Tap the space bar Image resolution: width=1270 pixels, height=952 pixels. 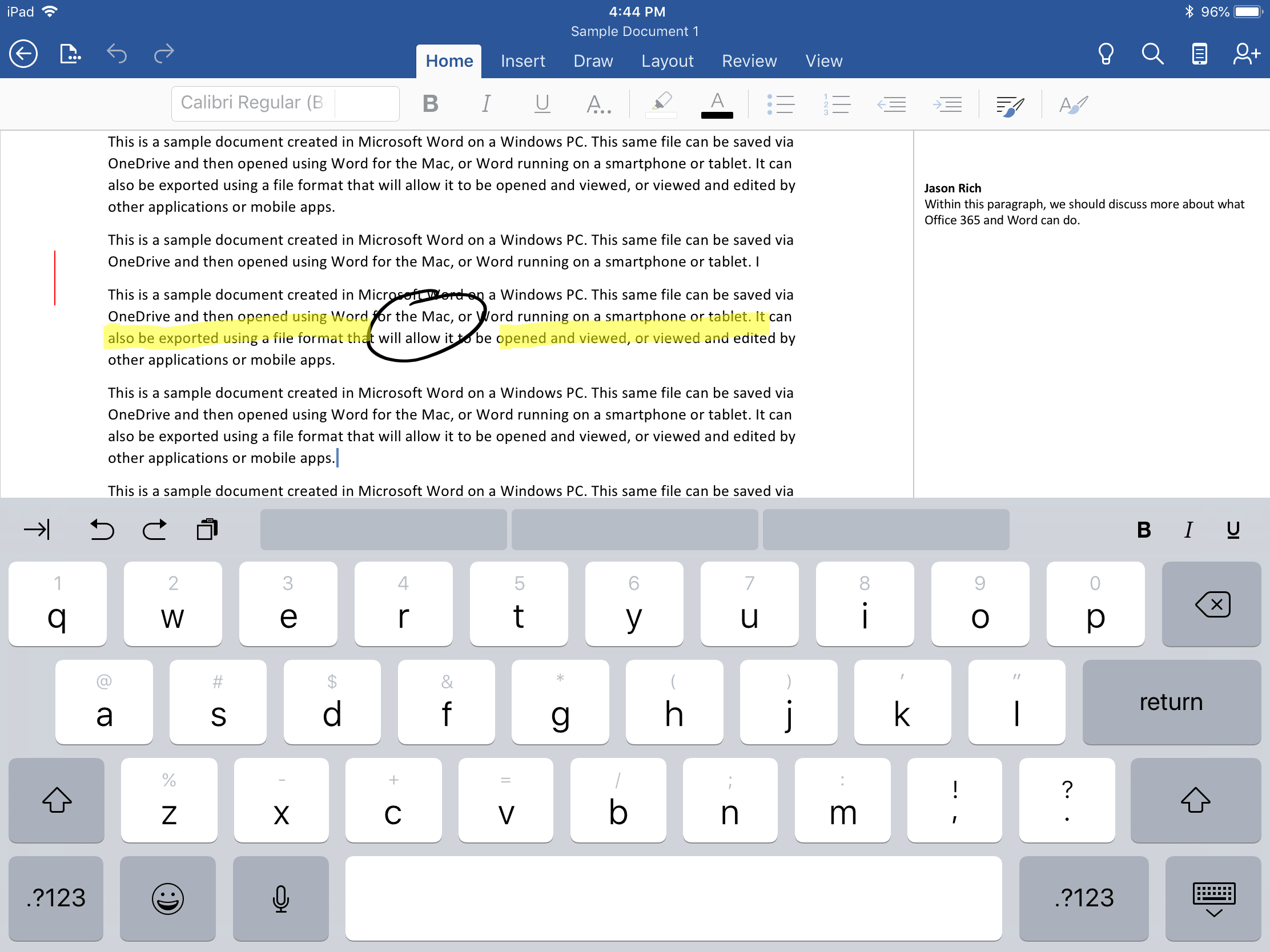coord(673,898)
